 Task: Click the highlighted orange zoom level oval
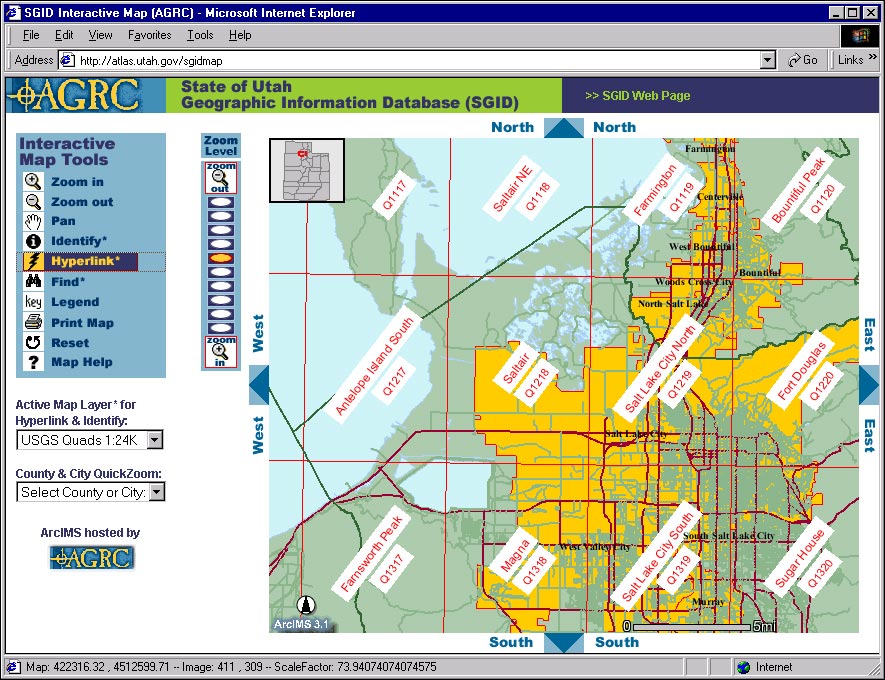pyautogui.click(x=221, y=258)
